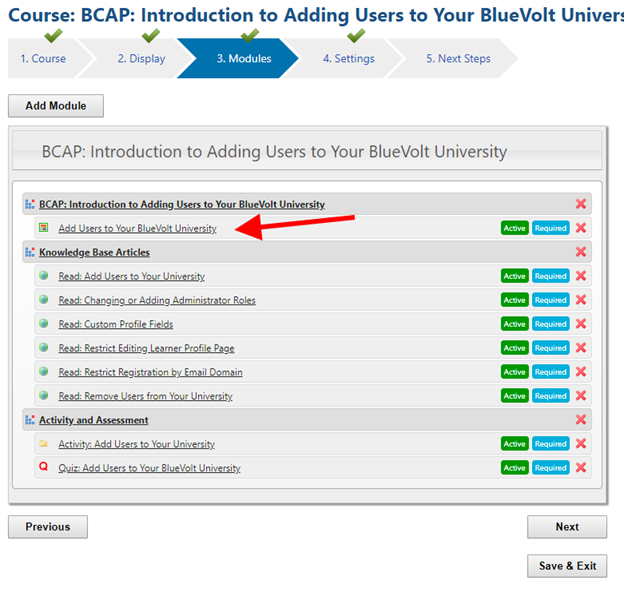Delete the BCAP Introduction module group
Screen dimensions: 624x604
click(581, 204)
